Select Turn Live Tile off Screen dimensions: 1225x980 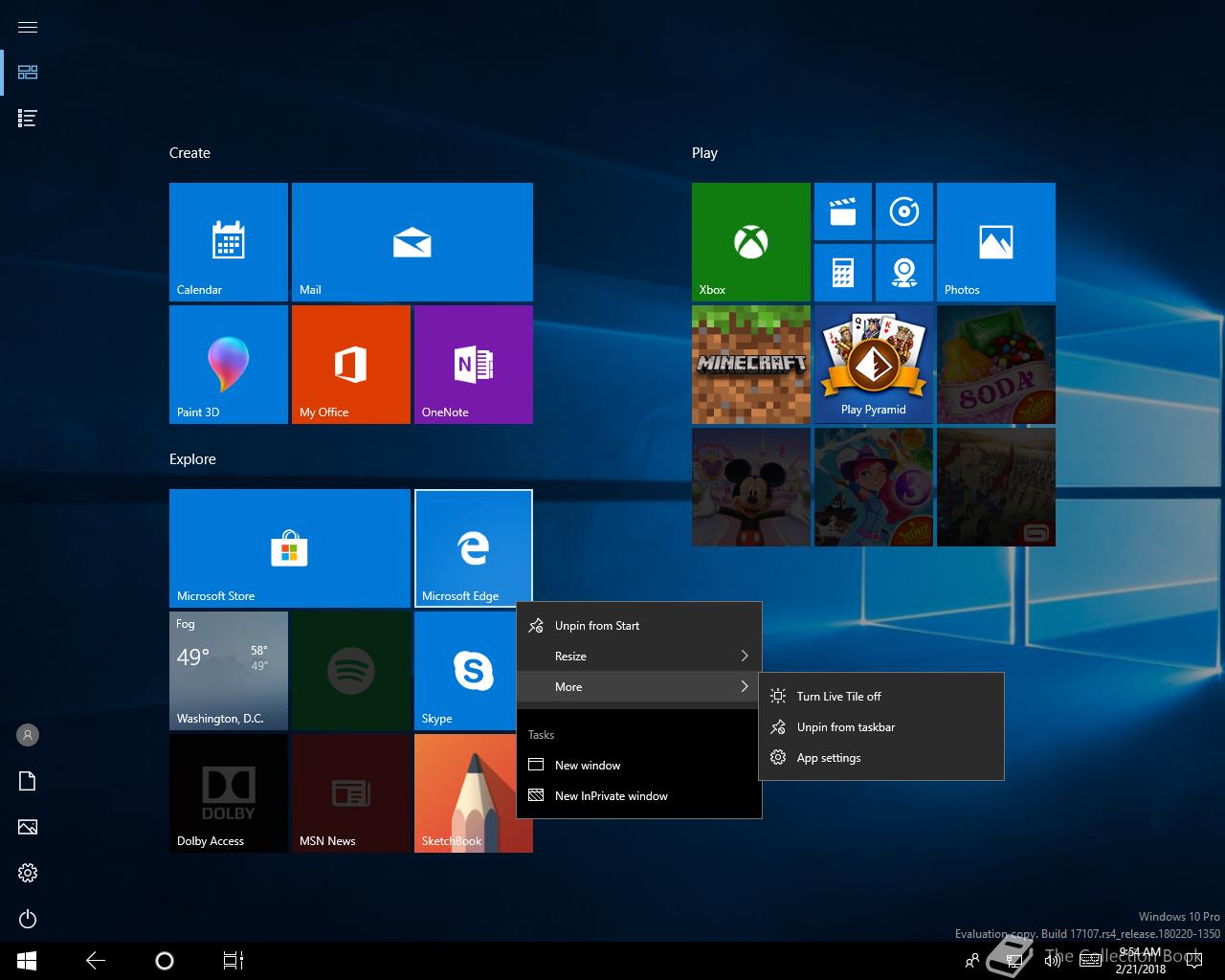pyautogui.click(x=881, y=697)
